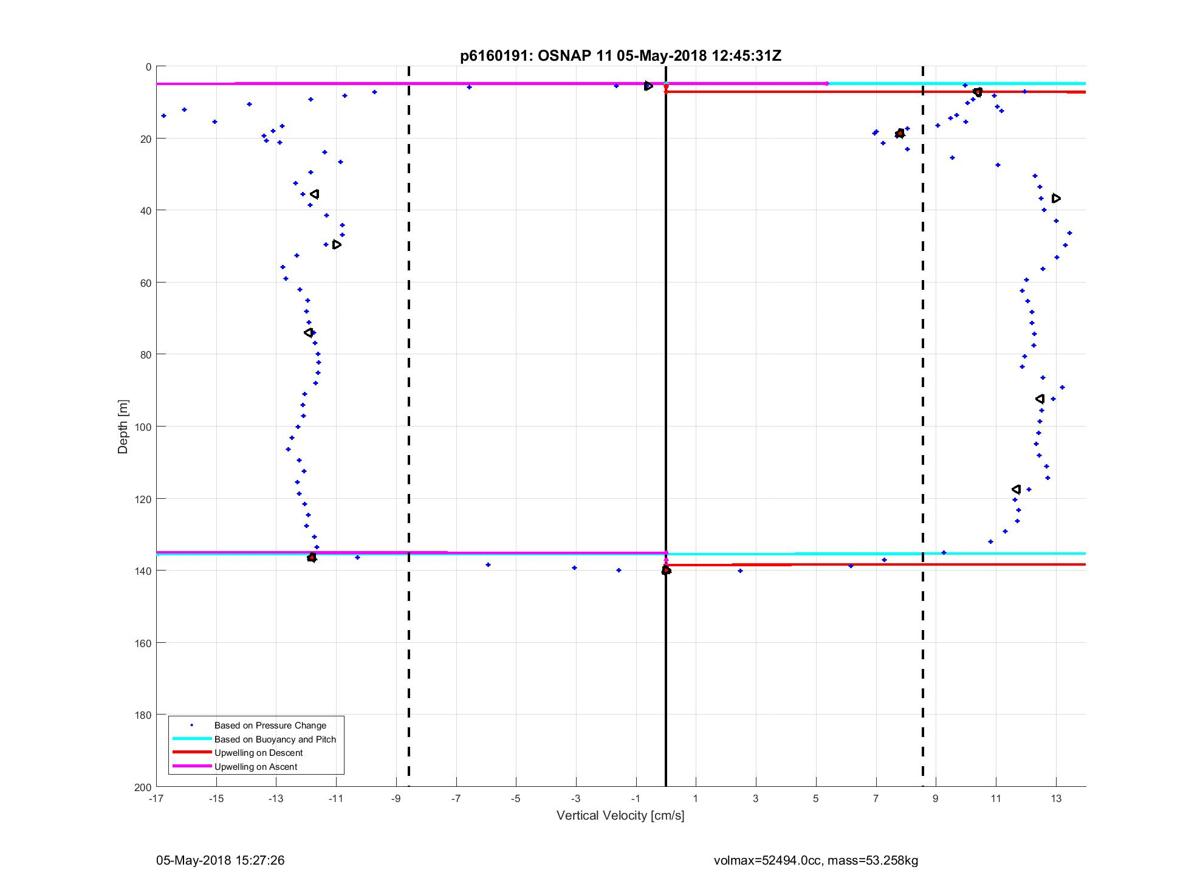
Task: Click triangle marker on ascent profile near 74 m depth
Action: coord(309,332)
